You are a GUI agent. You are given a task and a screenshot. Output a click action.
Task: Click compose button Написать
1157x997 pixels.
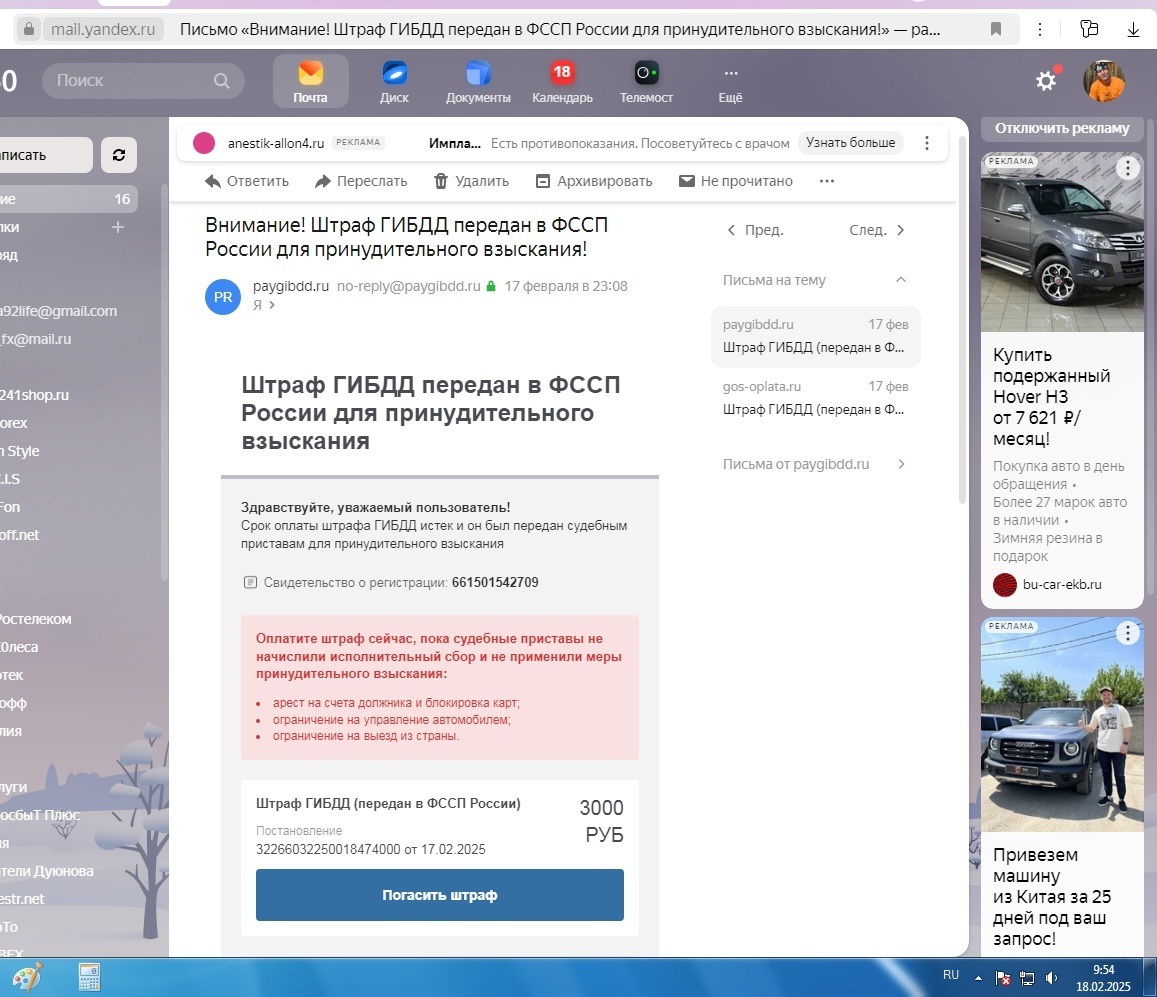coord(46,155)
